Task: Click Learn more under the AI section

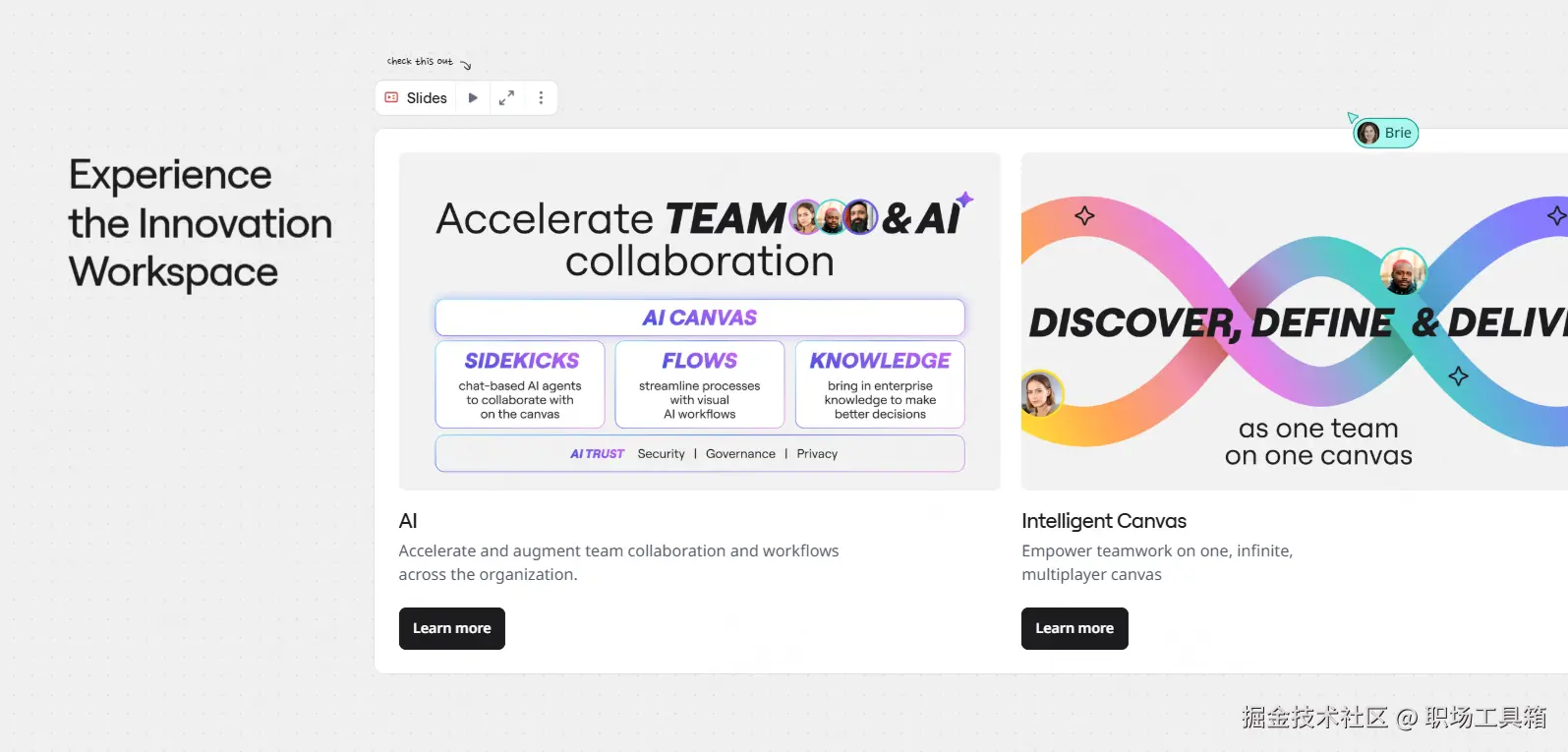Action: click(x=452, y=629)
